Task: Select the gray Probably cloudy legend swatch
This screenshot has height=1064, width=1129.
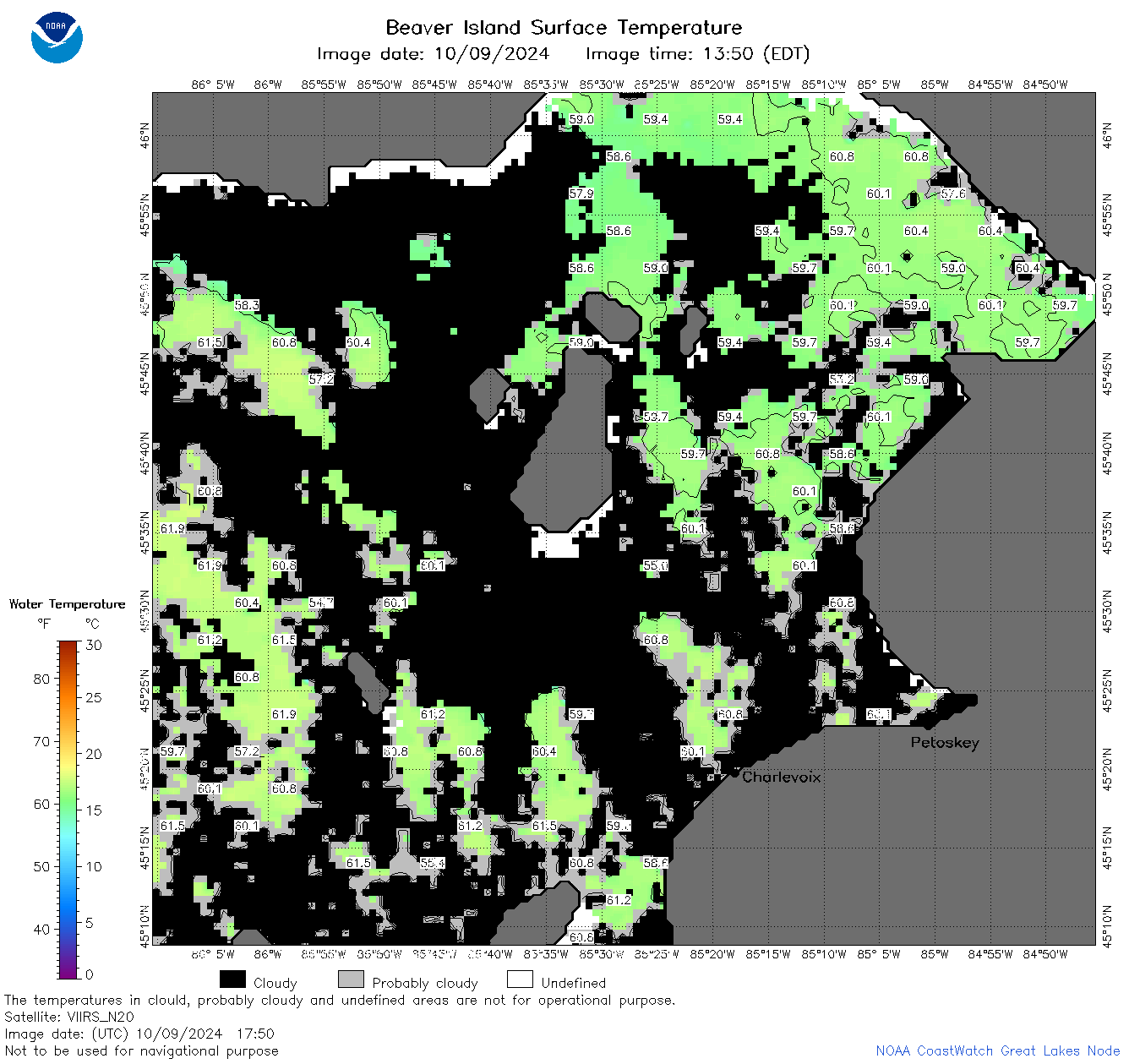Action: [x=351, y=979]
